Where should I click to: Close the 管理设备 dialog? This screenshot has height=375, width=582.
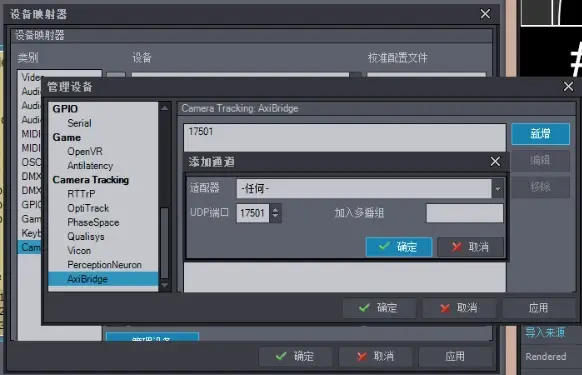tap(568, 87)
